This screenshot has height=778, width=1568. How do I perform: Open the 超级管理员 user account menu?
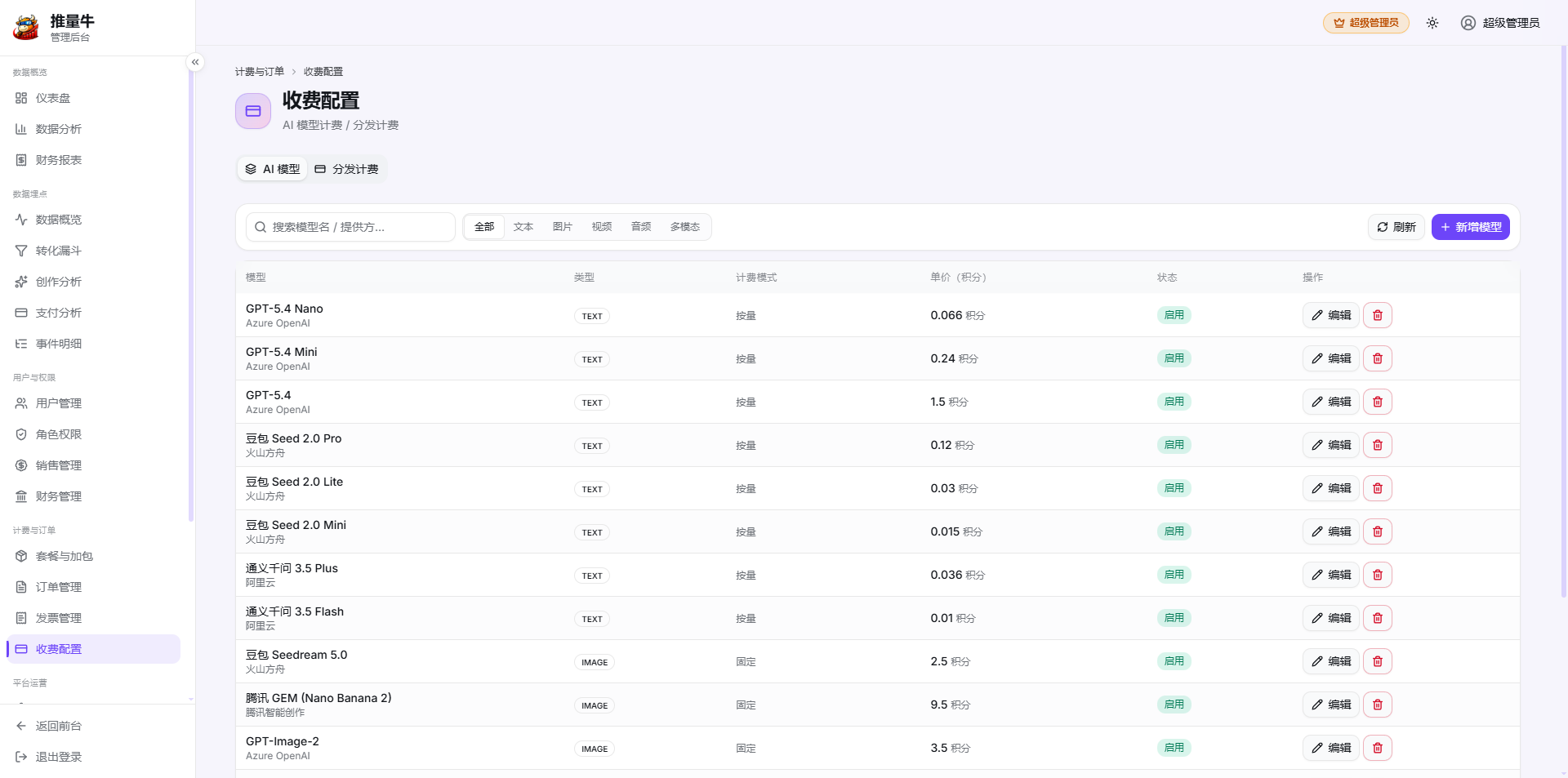(x=1500, y=23)
